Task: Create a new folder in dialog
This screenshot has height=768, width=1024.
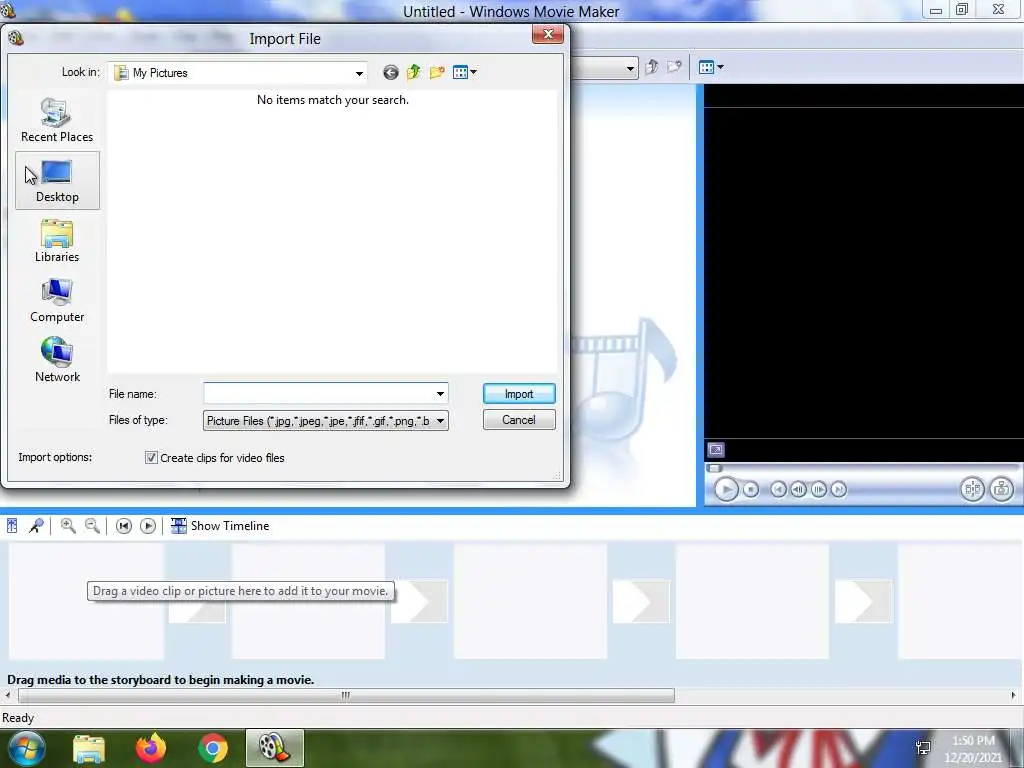Action: (x=437, y=72)
